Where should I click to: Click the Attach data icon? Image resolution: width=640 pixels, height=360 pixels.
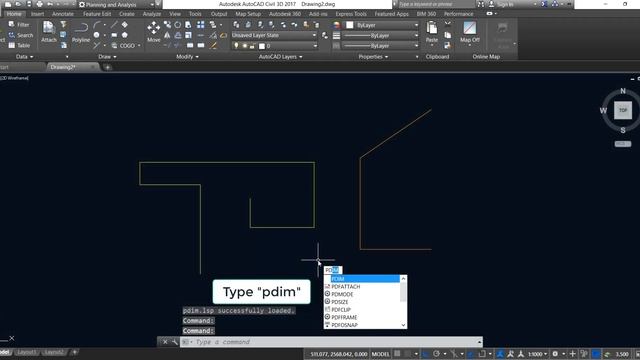(x=49, y=32)
